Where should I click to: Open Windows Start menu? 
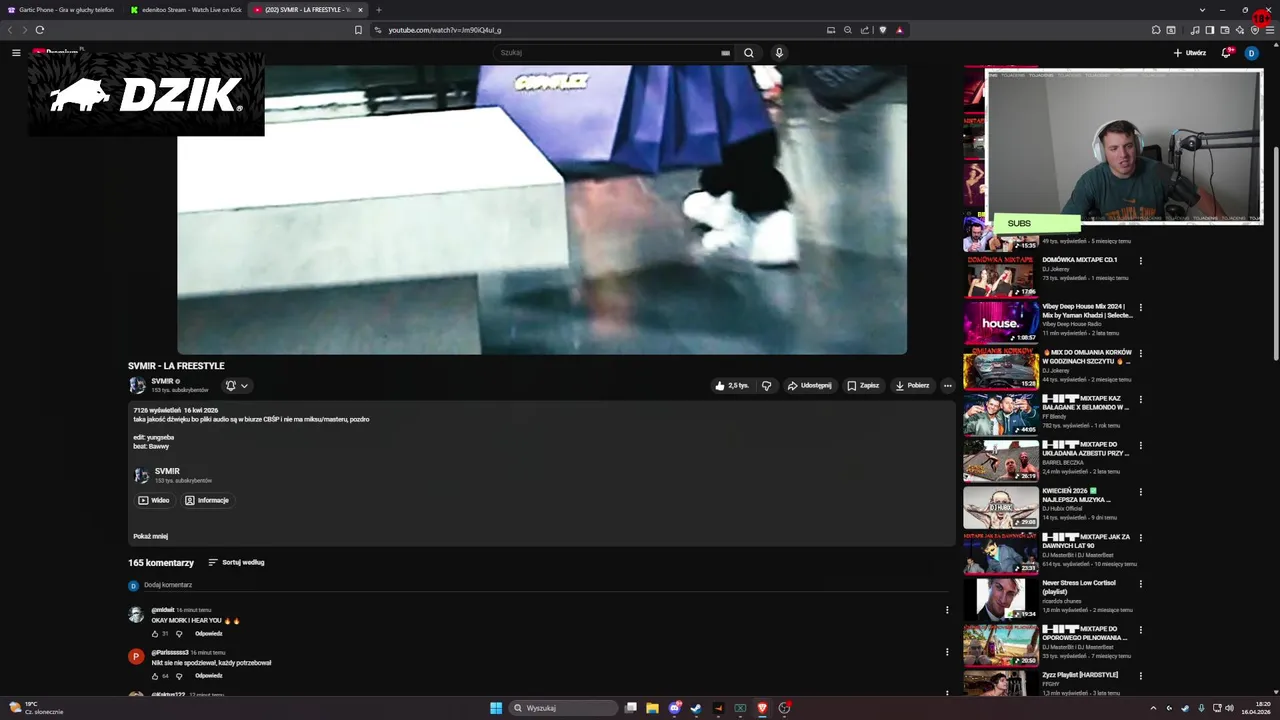coord(496,708)
